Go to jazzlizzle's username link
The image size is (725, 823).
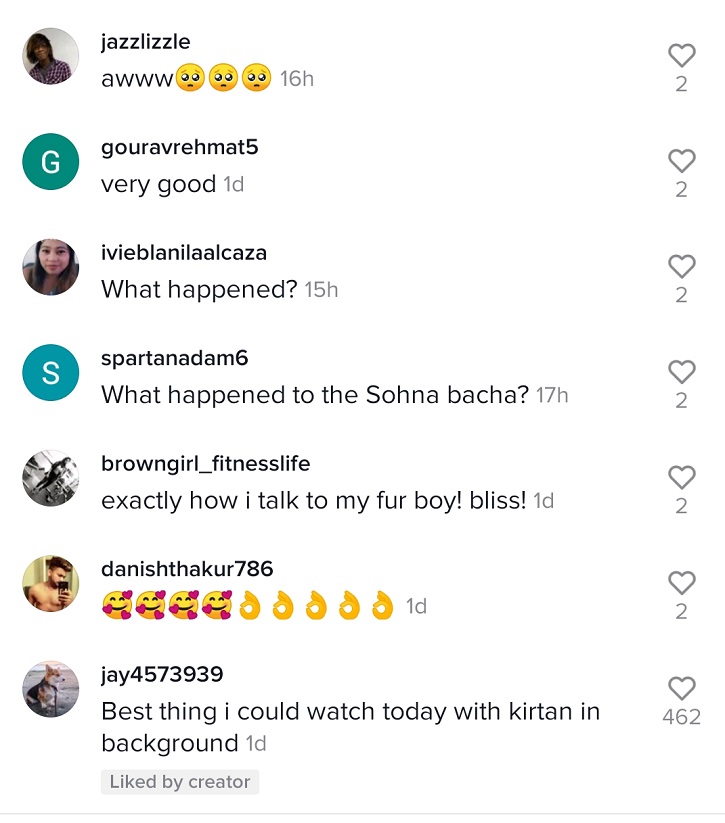[146, 42]
